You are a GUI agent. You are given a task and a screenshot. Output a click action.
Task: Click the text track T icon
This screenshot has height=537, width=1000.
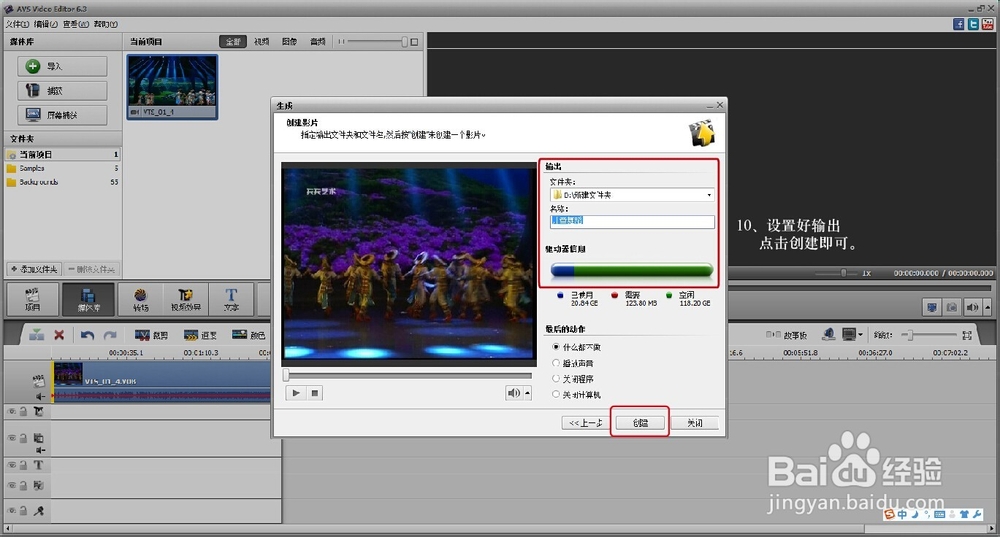click(38, 466)
